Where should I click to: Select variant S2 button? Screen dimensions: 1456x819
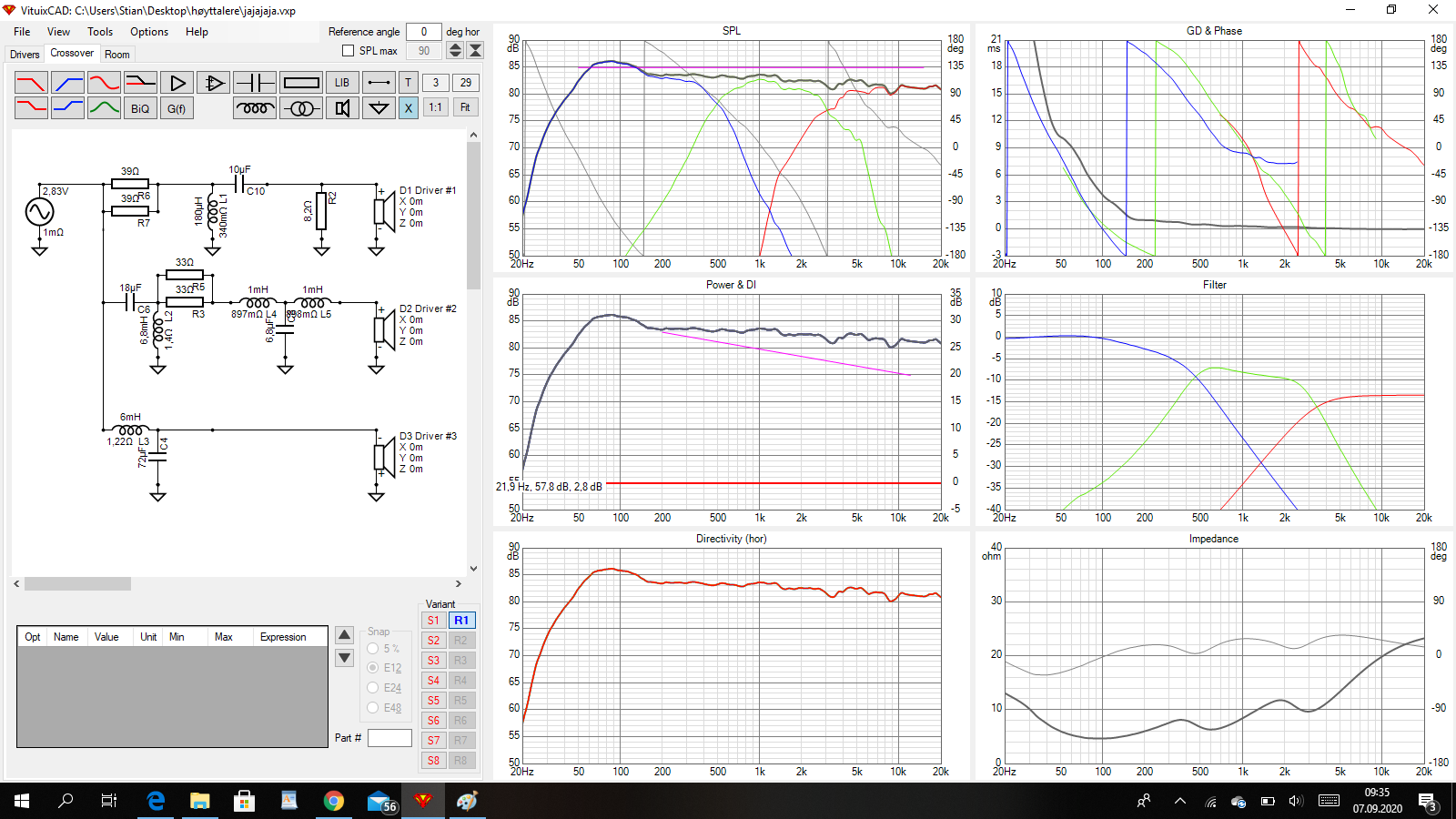pos(434,641)
